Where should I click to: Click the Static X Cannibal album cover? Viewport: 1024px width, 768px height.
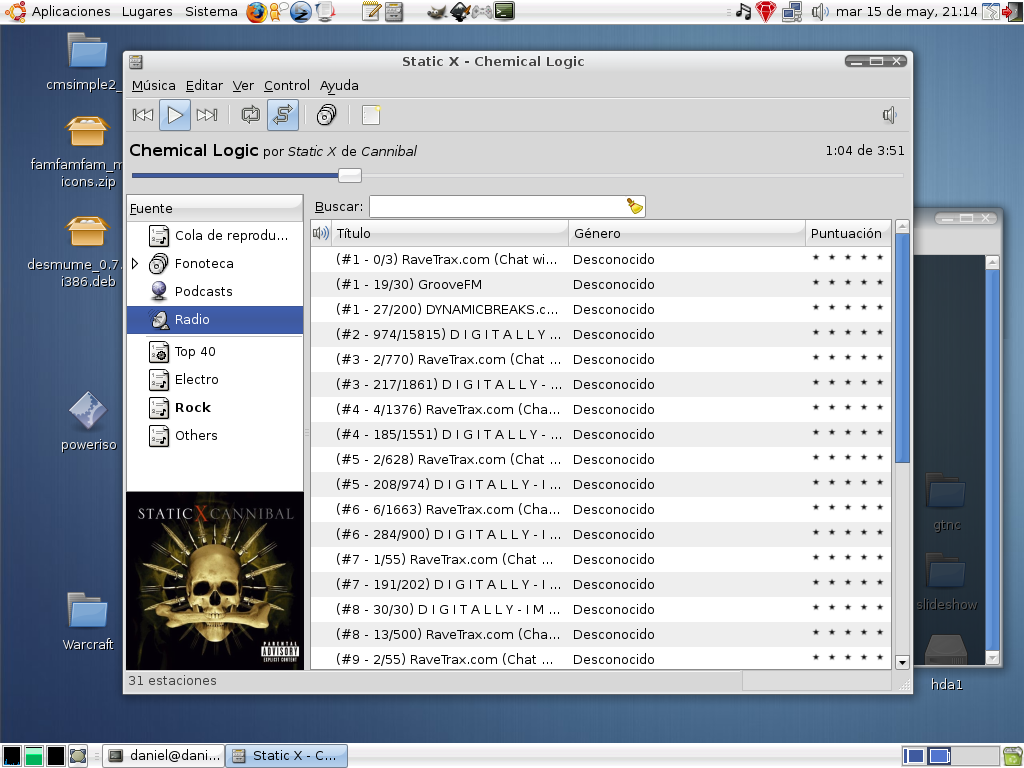[x=215, y=581]
